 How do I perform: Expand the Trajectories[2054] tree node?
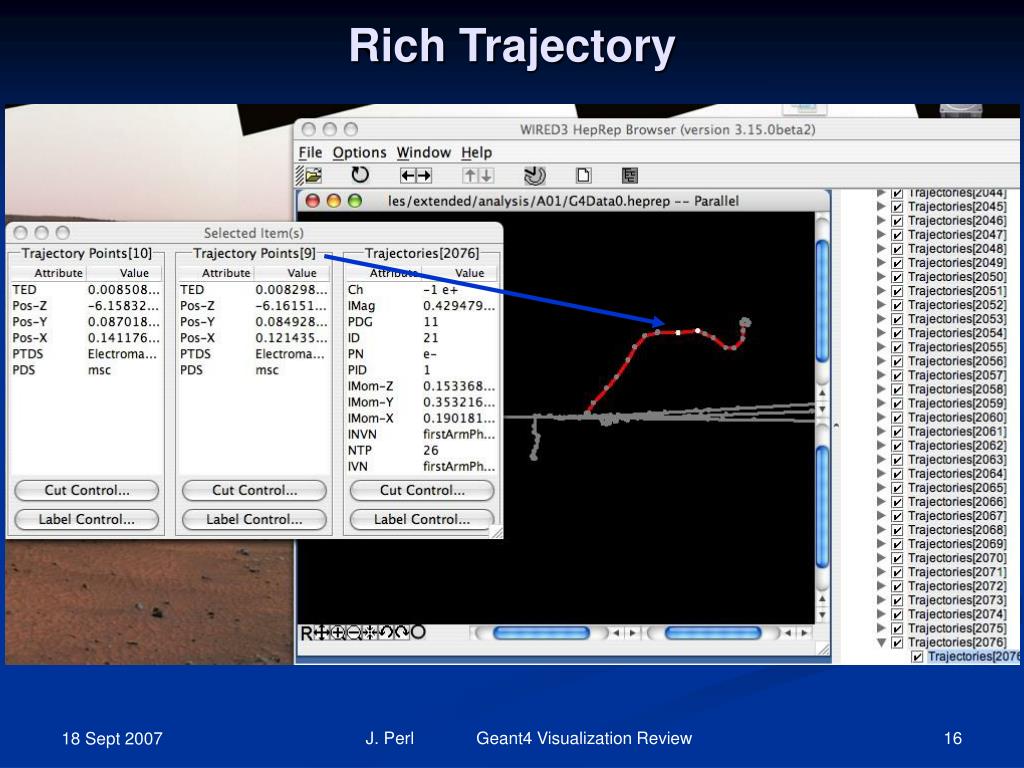(x=881, y=333)
